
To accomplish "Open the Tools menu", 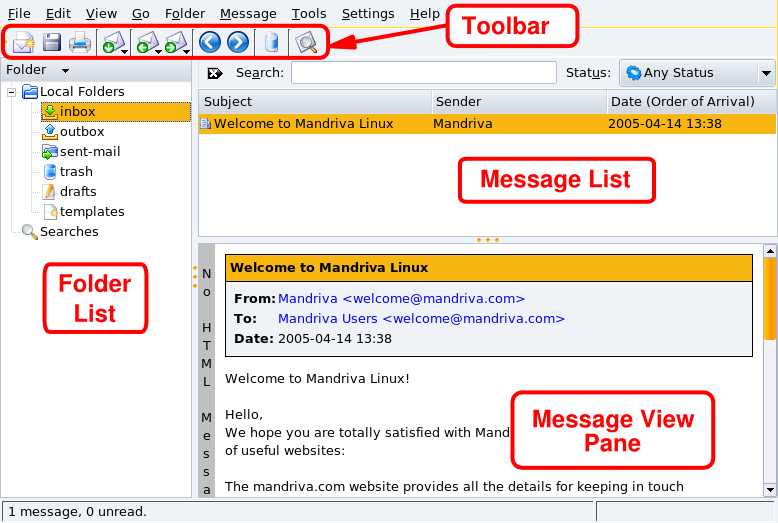I will 309,14.
